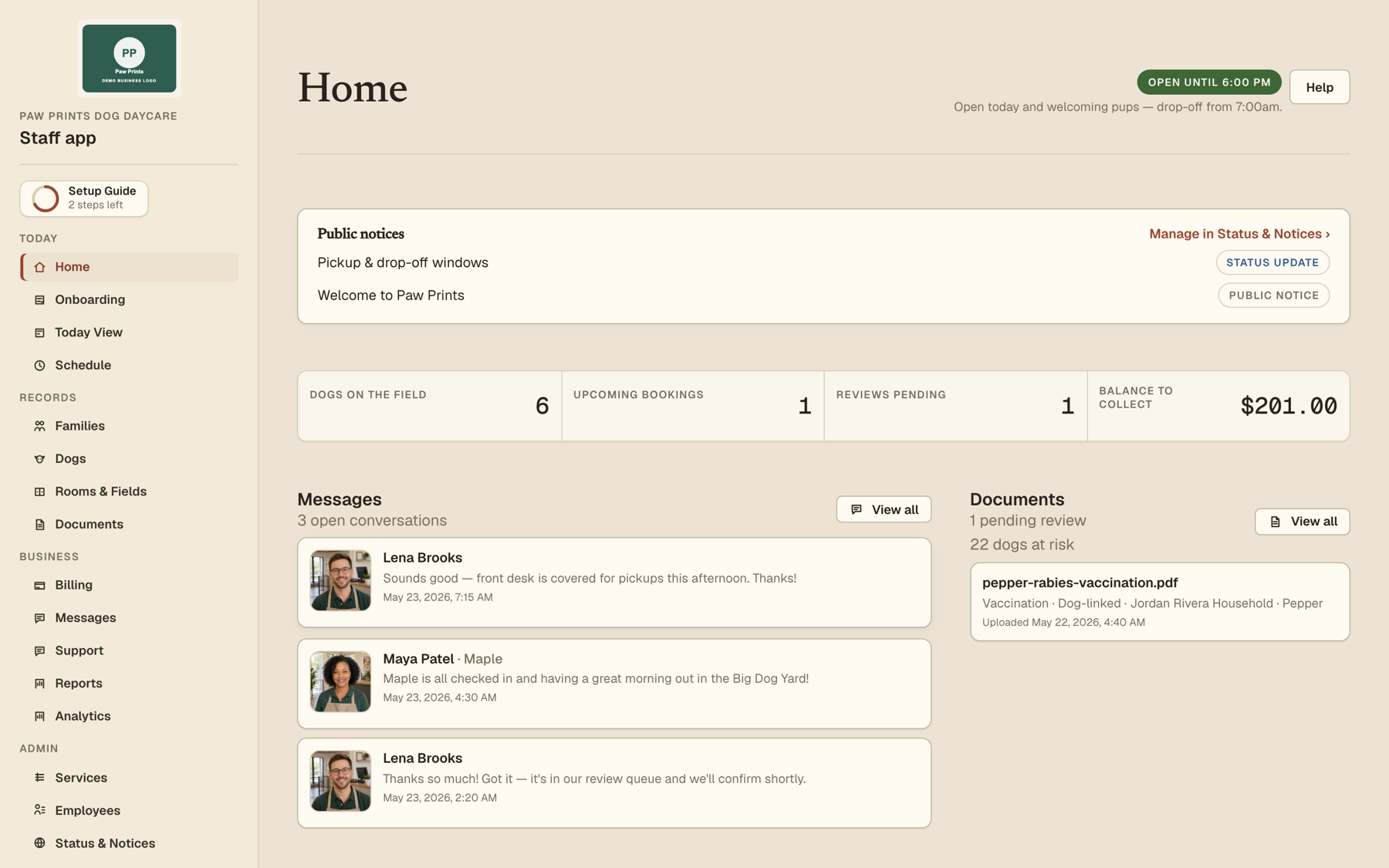The width and height of the screenshot is (1389, 868).
Task: Click Lena Brooks avatar on 7:15 AM message
Action: pos(340,580)
